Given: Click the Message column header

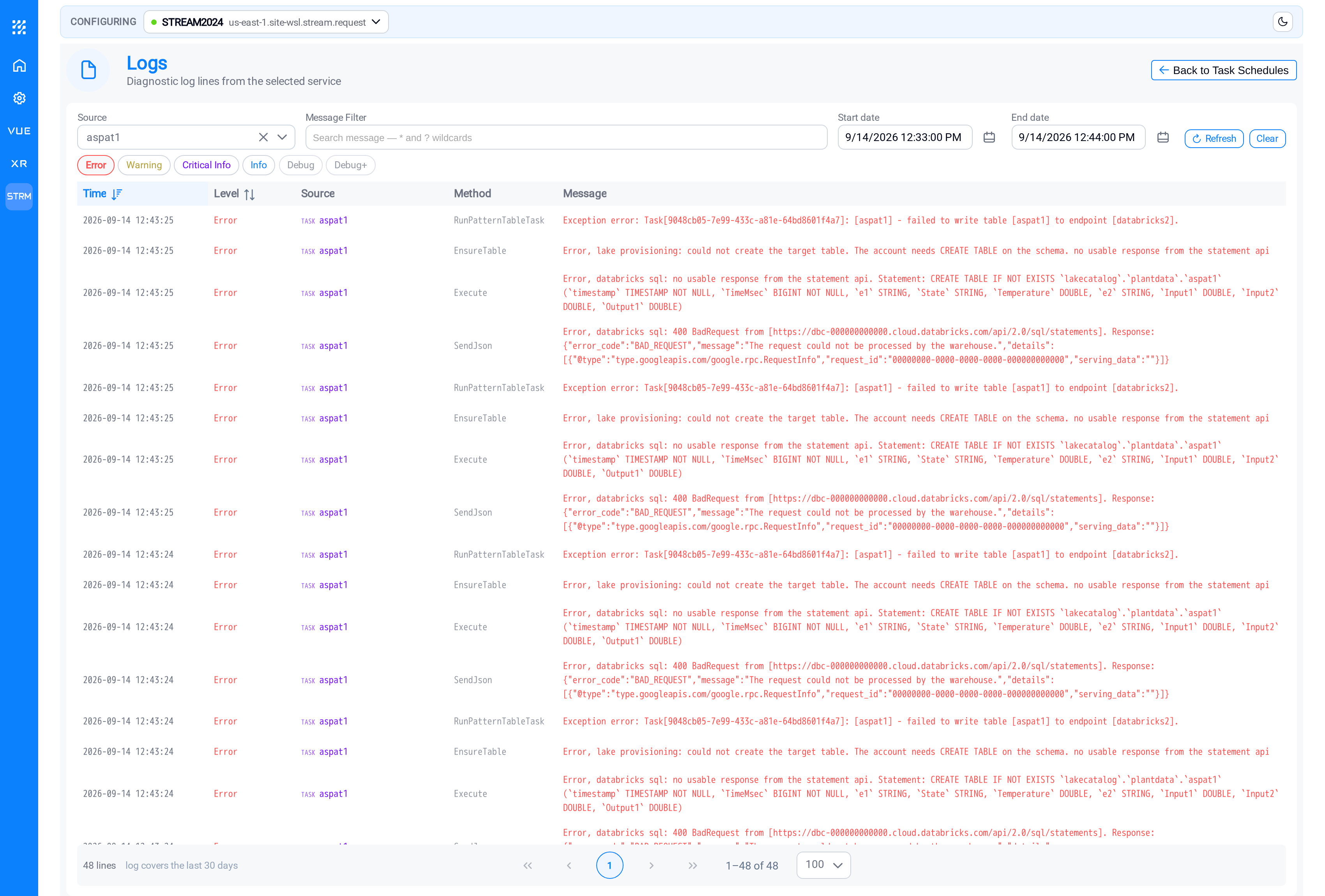Looking at the screenshot, I should (x=585, y=194).
